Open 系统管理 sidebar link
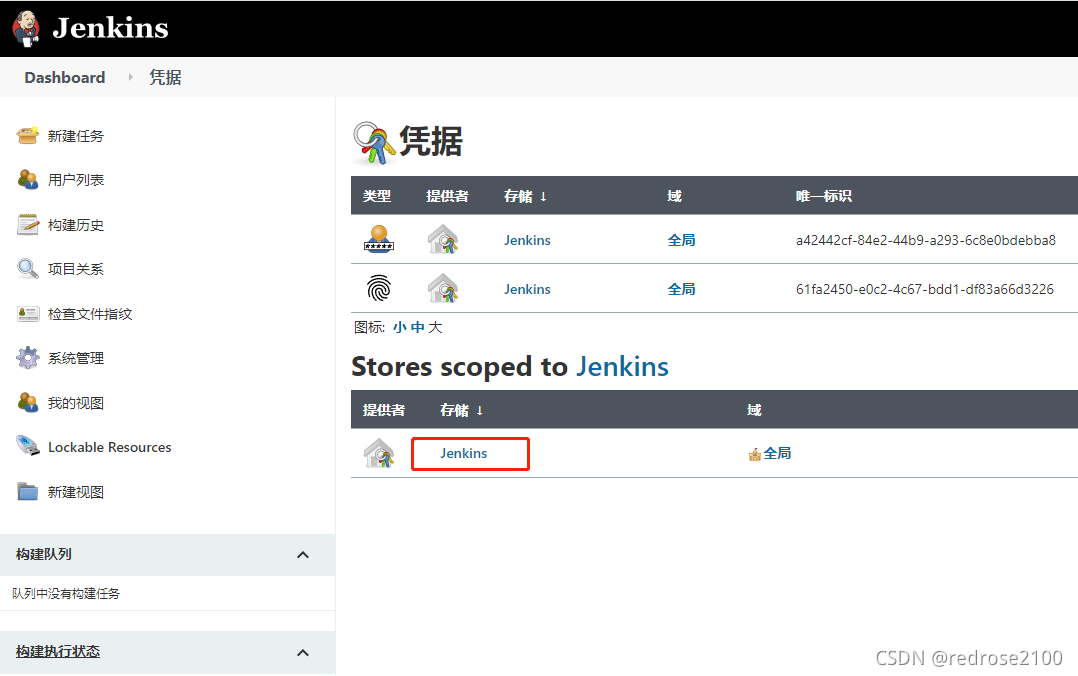 point(76,358)
